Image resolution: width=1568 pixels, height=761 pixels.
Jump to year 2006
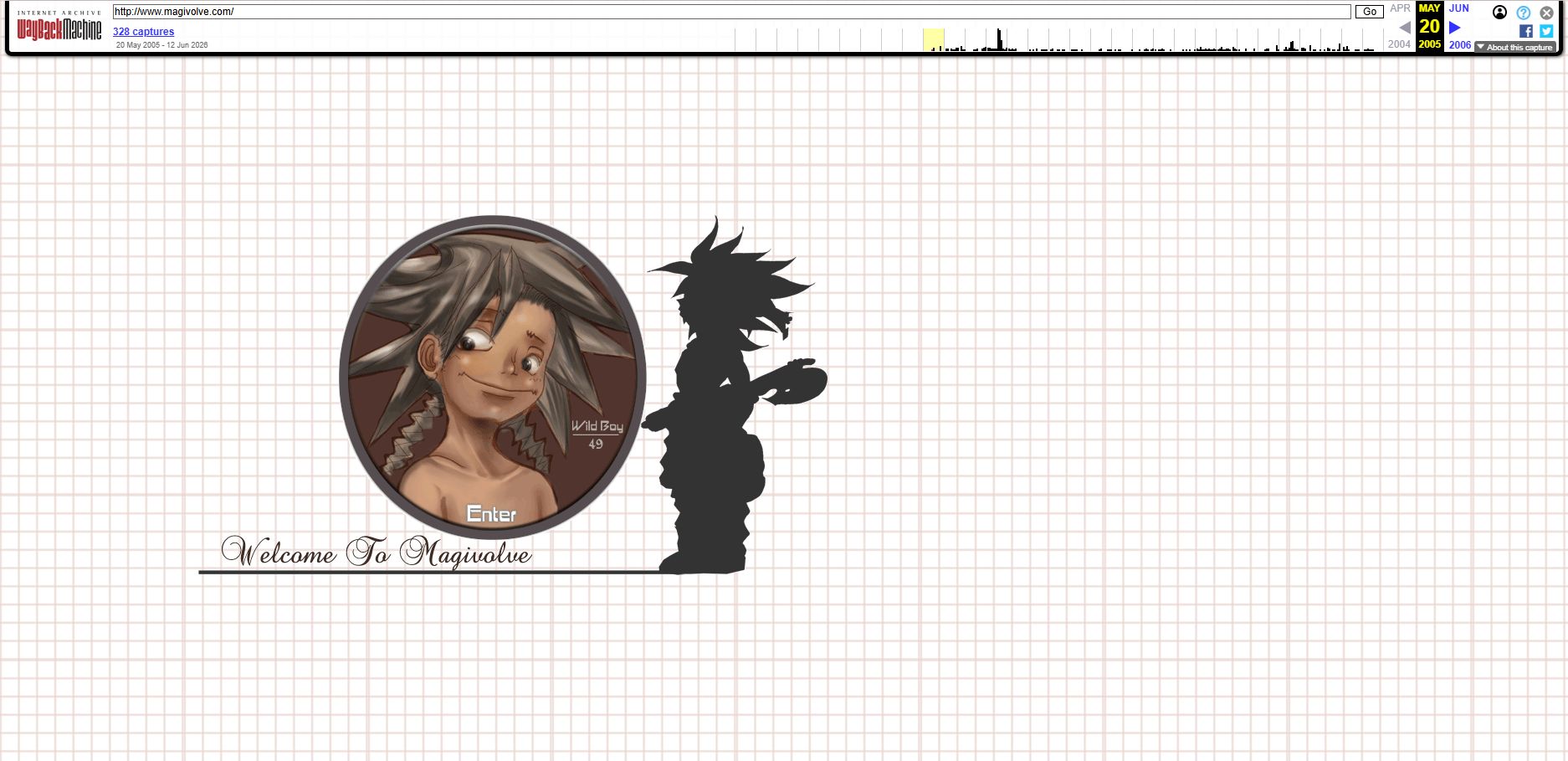[1460, 45]
